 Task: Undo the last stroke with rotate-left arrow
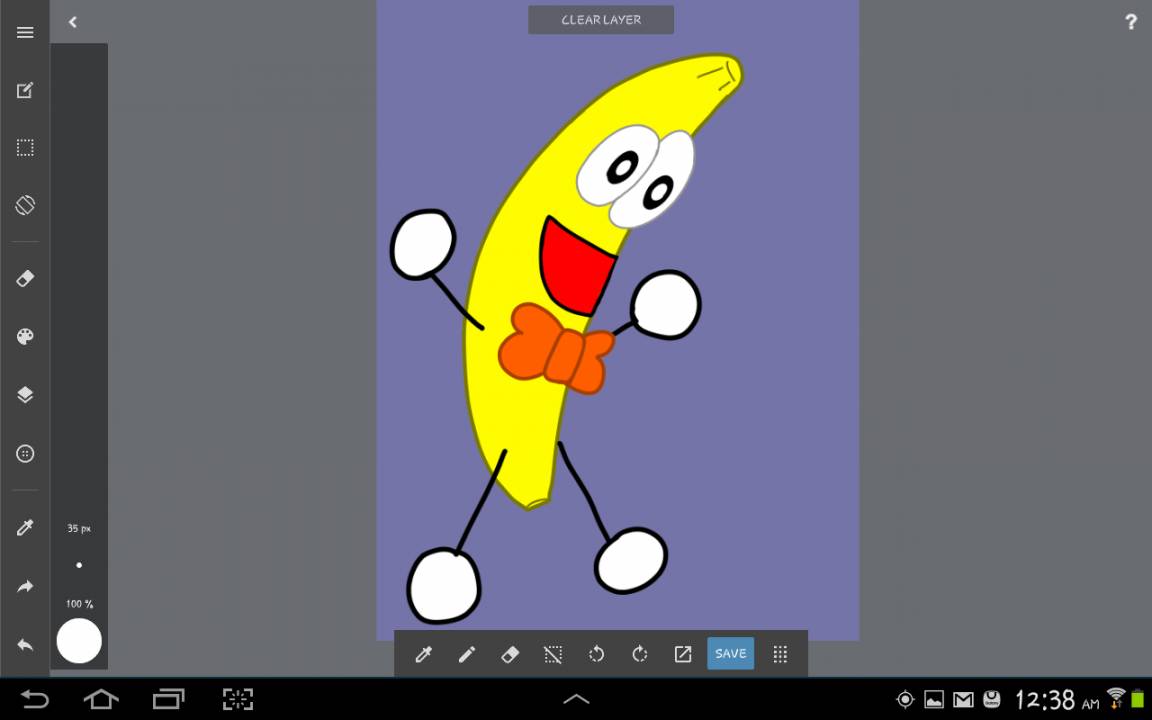[595, 653]
